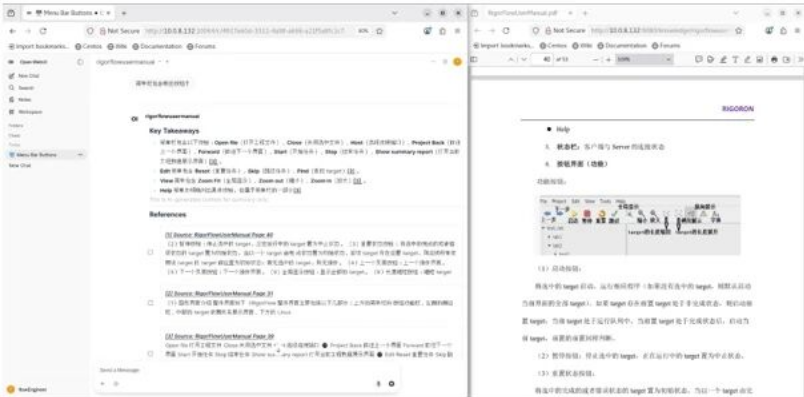
Task: Select the Menu Bar Buttons browser tab
Action: (70, 13)
